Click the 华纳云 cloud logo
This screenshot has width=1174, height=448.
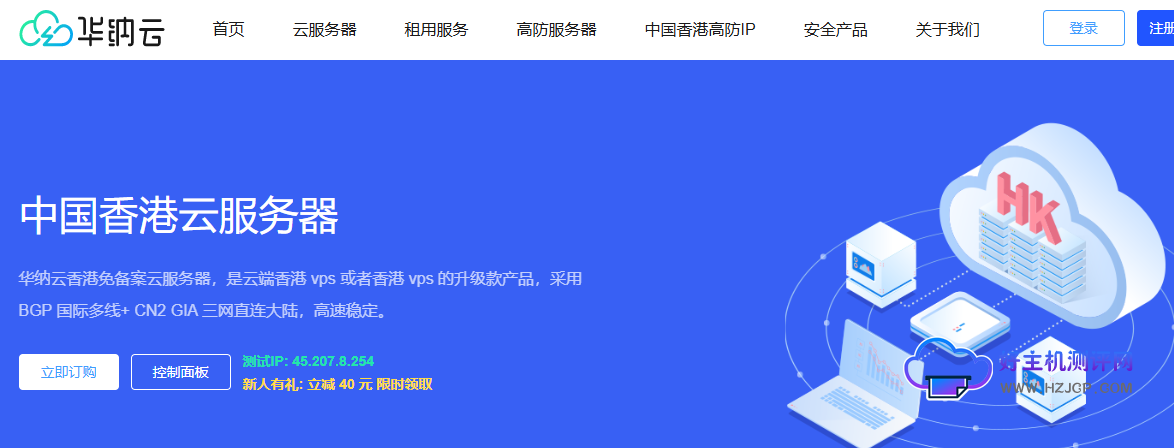(x=91, y=29)
